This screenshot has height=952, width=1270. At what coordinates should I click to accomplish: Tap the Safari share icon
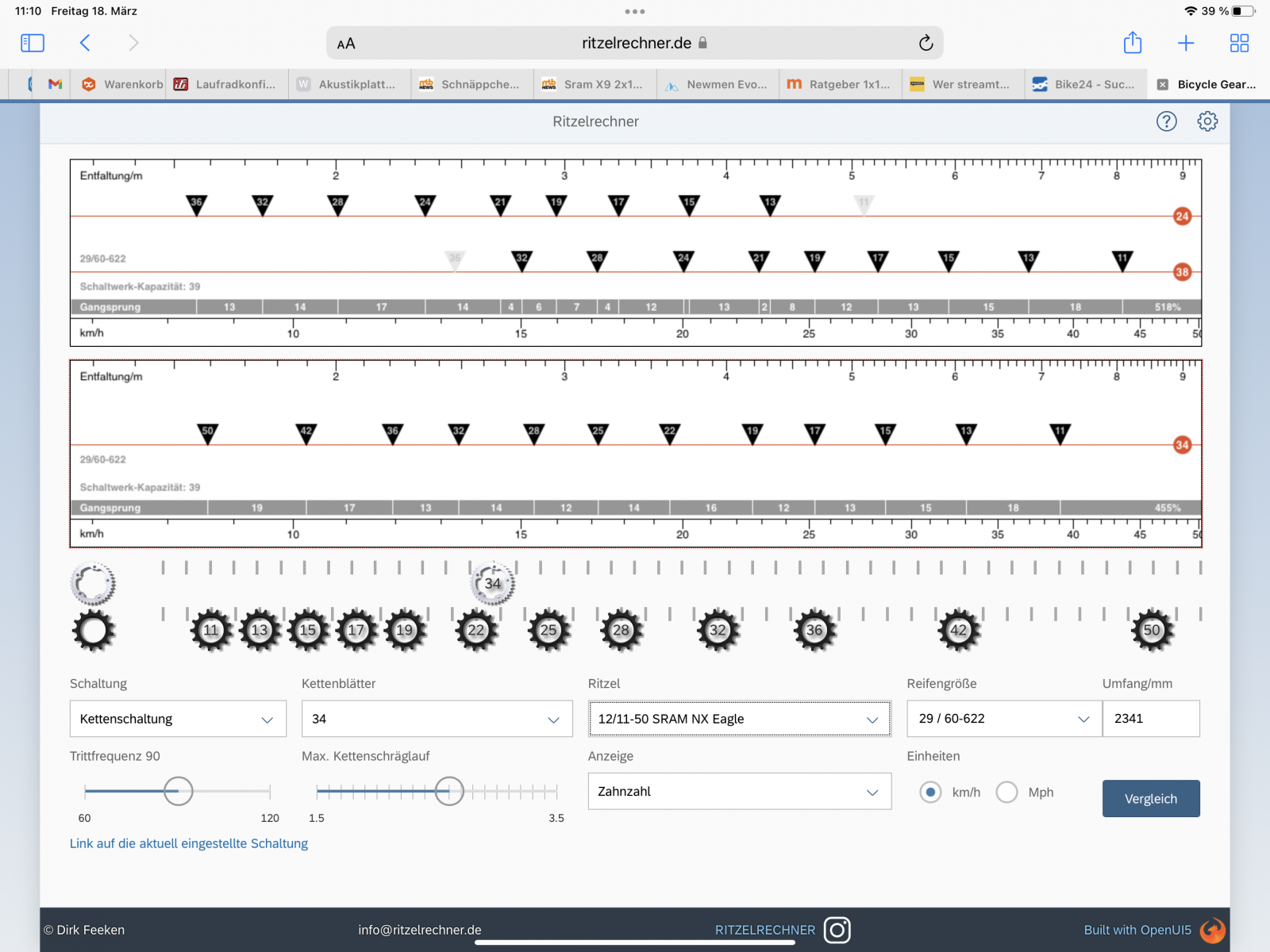1132,43
